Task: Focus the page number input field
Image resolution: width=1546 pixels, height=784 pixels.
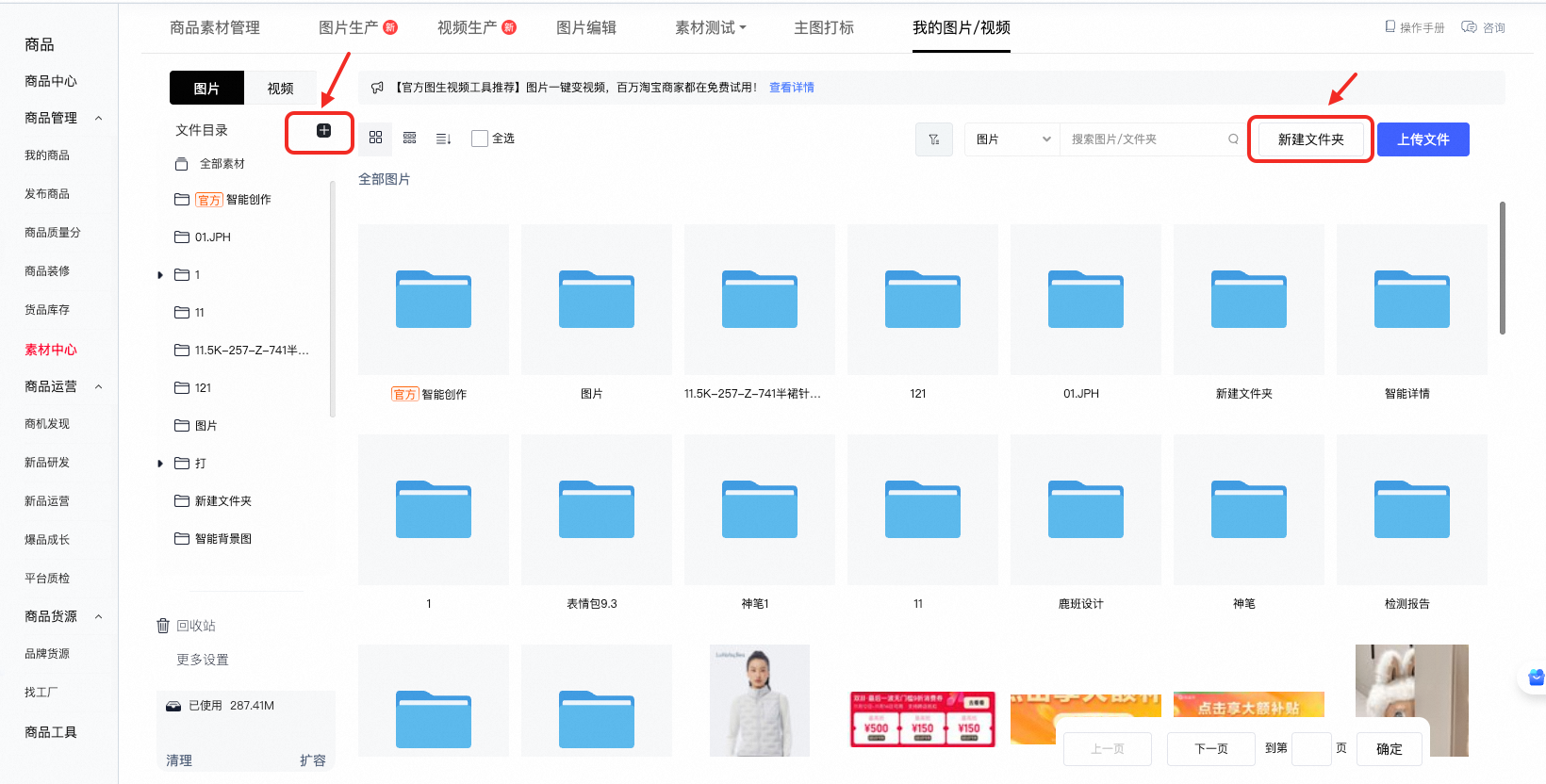Action: point(1310,749)
